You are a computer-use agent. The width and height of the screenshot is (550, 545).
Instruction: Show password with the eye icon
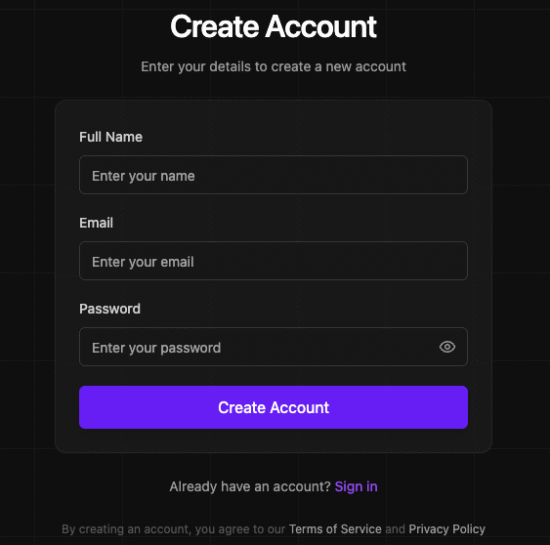tap(447, 347)
